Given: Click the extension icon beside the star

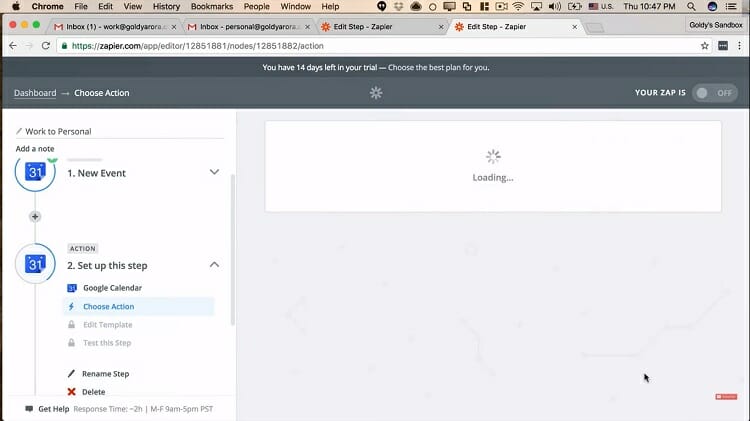Looking at the screenshot, I should pos(723,46).
